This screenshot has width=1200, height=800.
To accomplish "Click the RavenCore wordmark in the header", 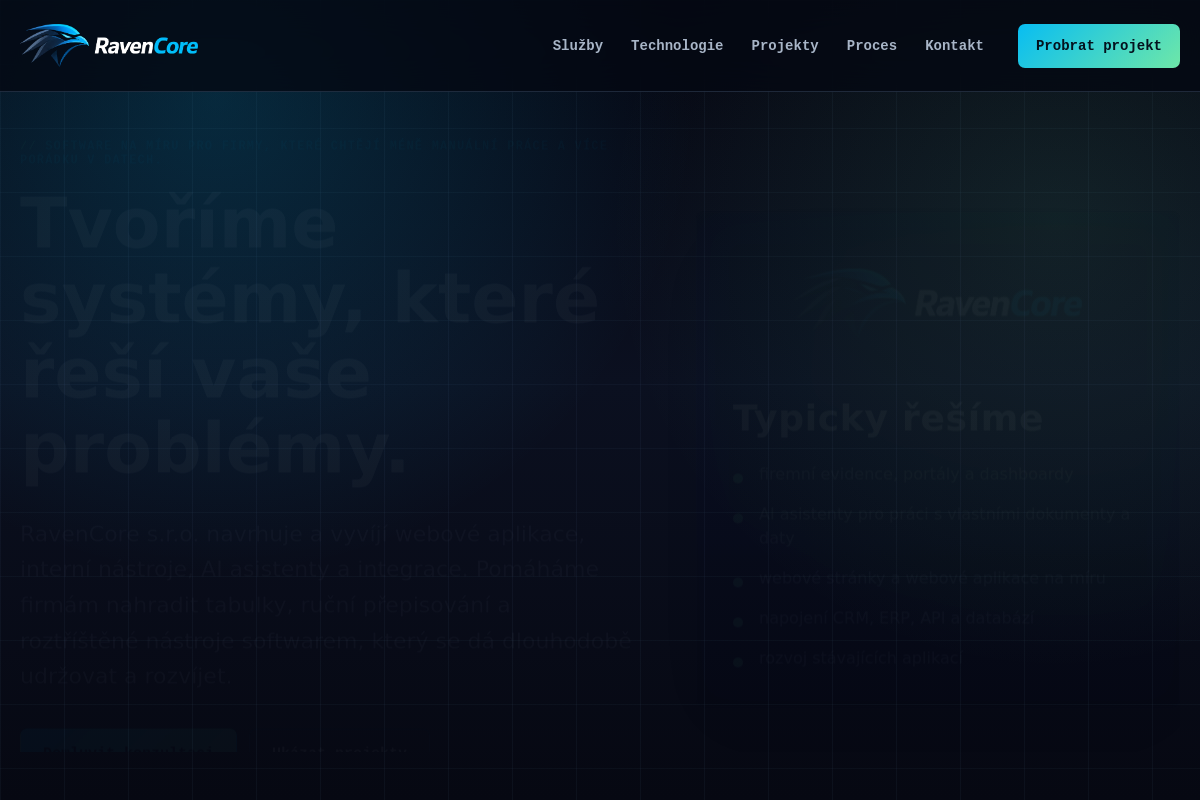I will [146, 46].
